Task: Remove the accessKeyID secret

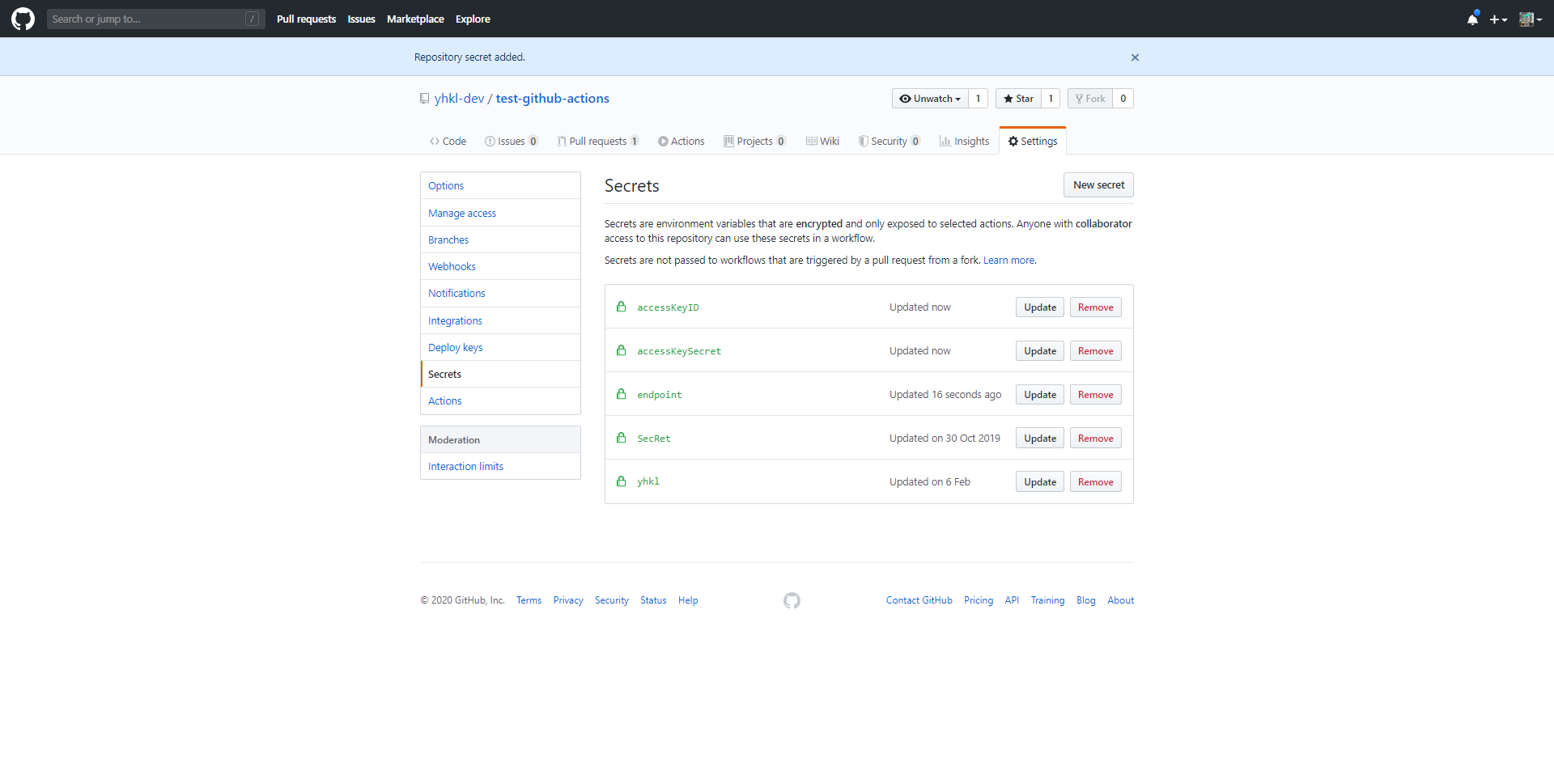Action: 1096,307
